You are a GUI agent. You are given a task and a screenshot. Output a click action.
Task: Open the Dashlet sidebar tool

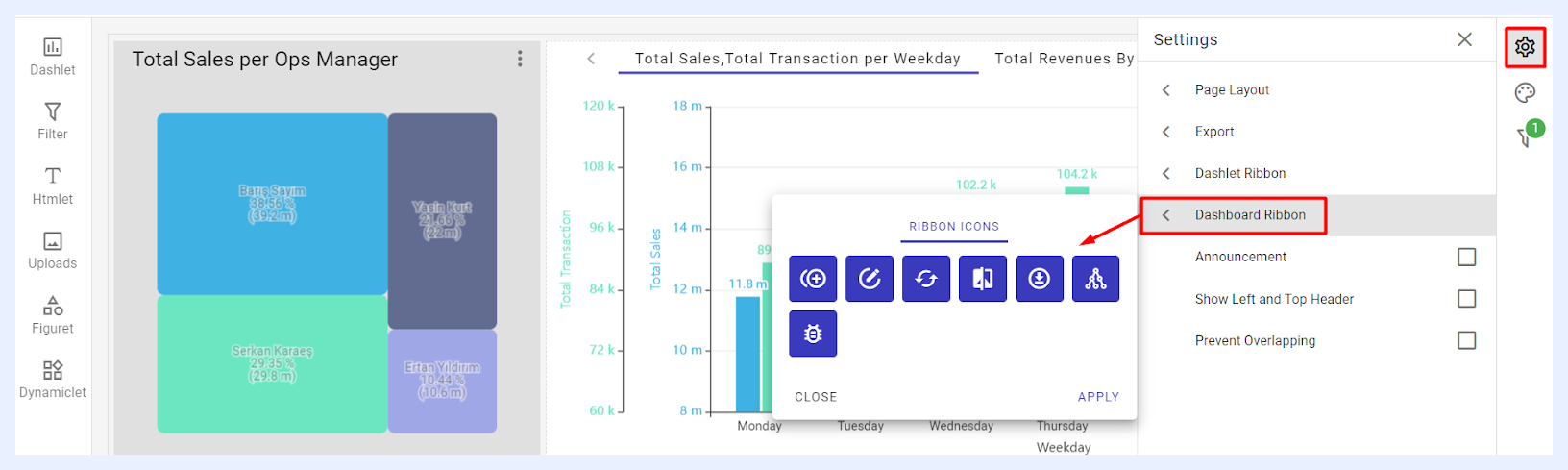(53, 57)
